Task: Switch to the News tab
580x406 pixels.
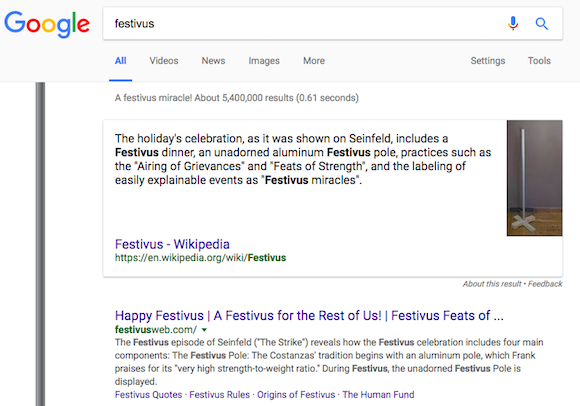Action: (213, 61)
